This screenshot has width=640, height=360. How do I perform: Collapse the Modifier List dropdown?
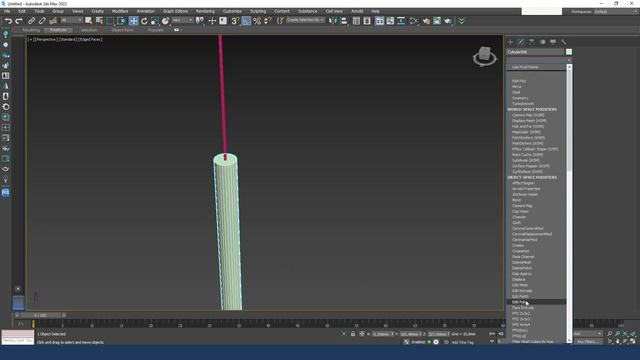[x=539, y=60]
